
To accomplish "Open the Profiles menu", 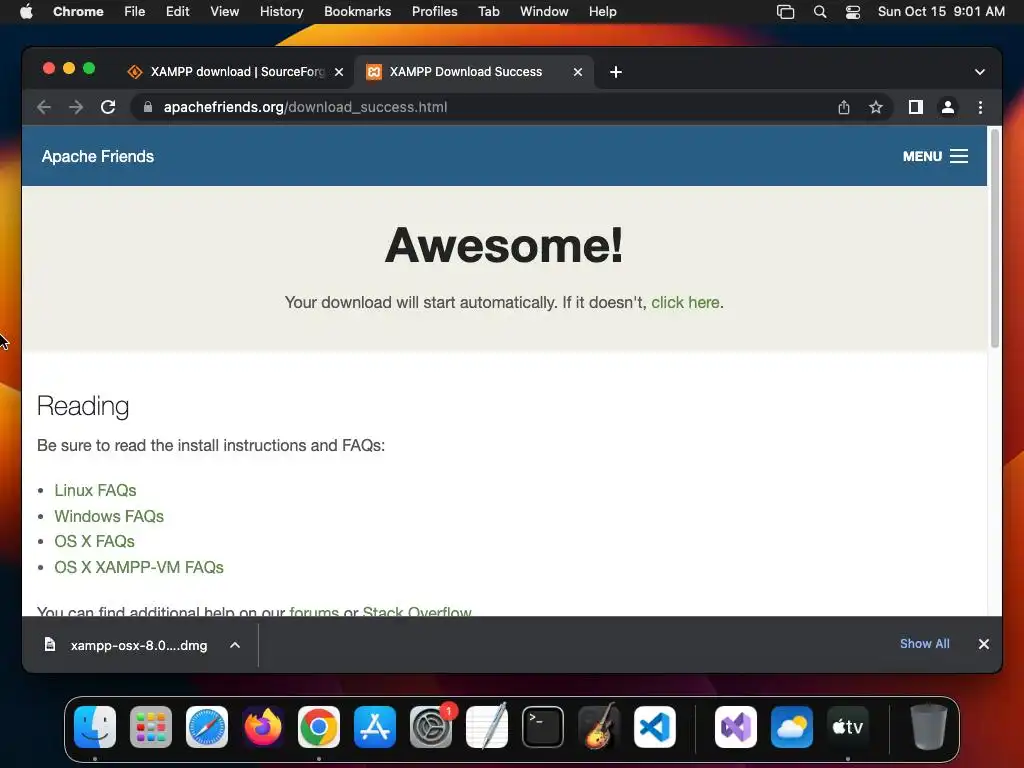I will click(434, 12).
